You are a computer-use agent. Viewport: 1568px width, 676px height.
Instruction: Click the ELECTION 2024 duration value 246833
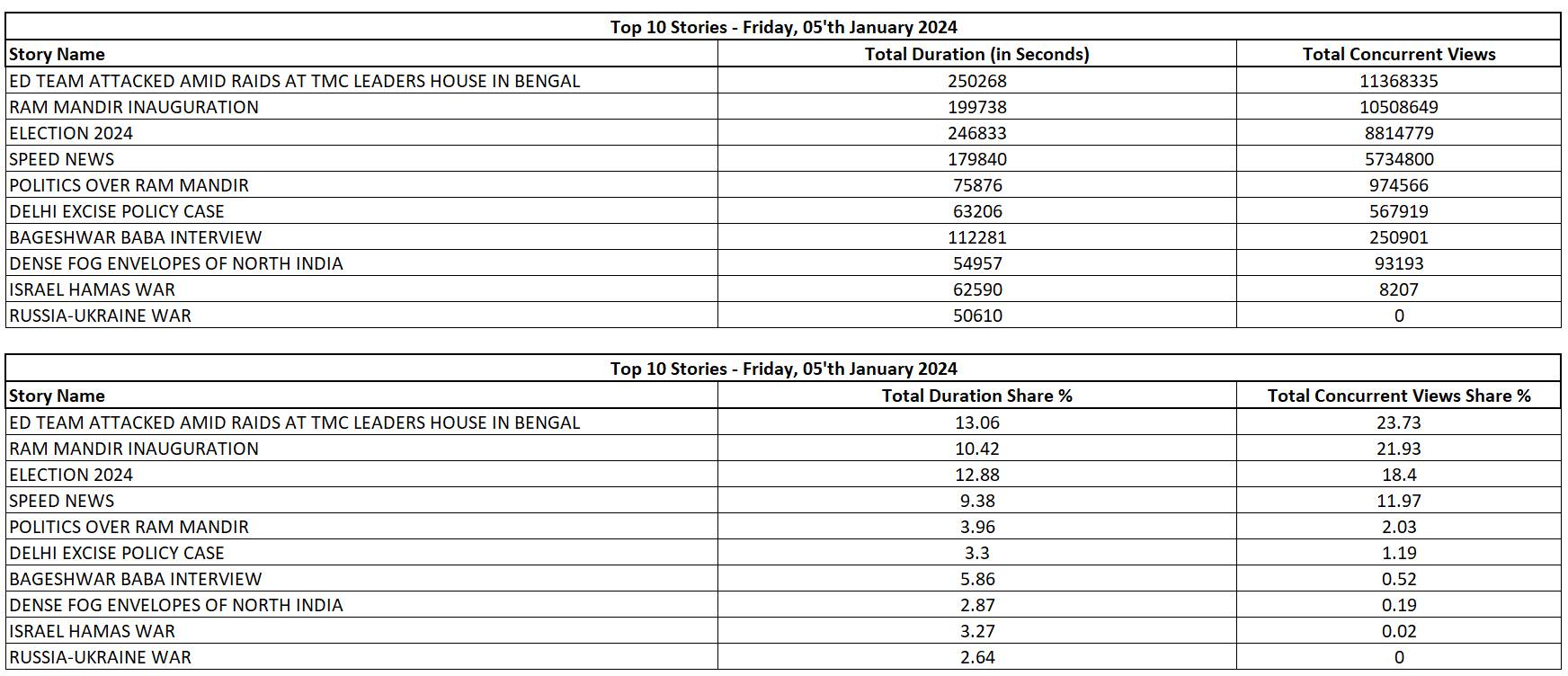976,133
